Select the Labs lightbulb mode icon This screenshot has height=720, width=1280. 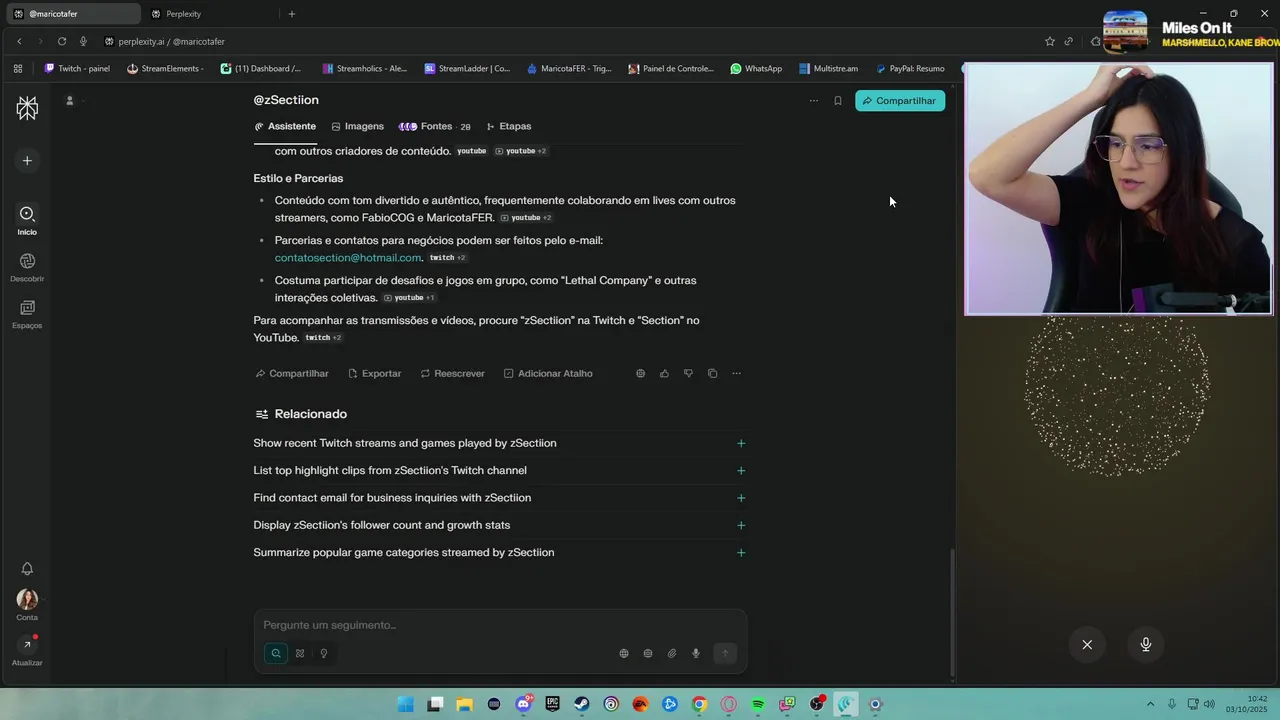324,654
